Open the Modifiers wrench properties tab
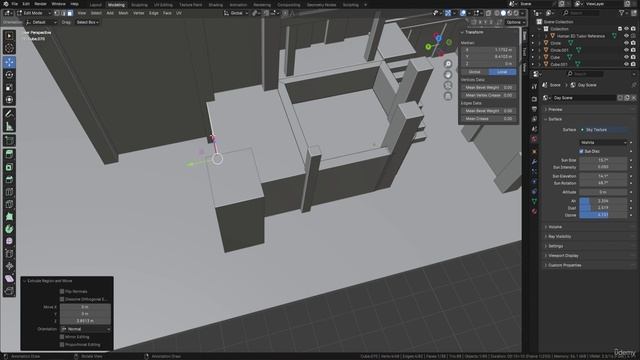The image size is (640, 360). (x=534, y=162)
